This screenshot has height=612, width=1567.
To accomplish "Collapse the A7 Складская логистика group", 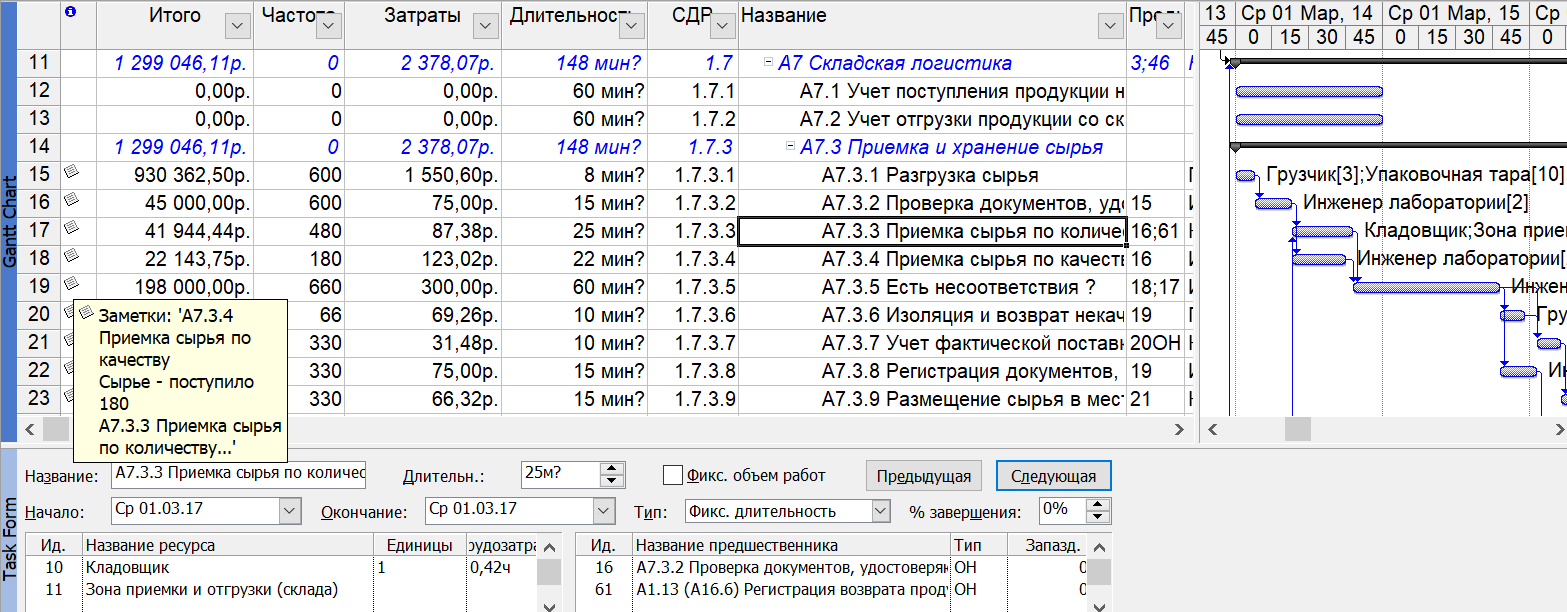I will pyautogui.click(x=768, y=63).
